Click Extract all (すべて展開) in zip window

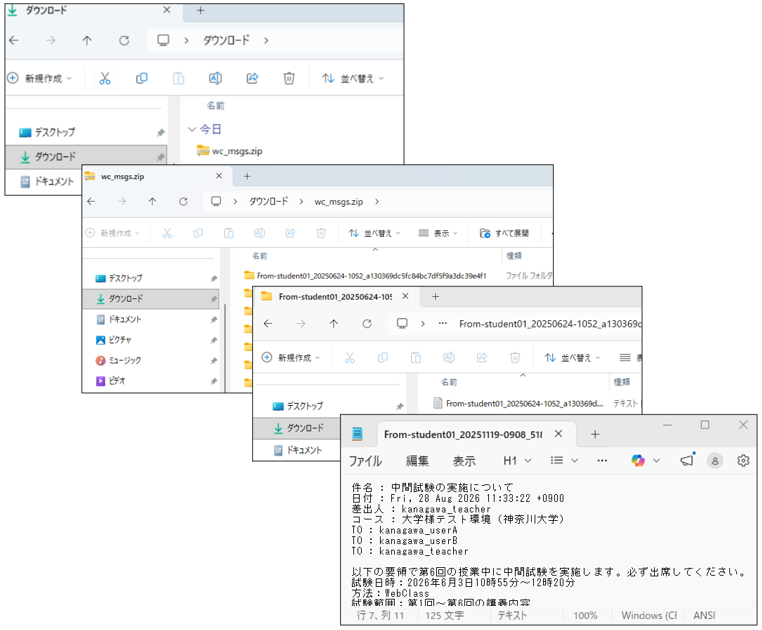pos(504,233)
